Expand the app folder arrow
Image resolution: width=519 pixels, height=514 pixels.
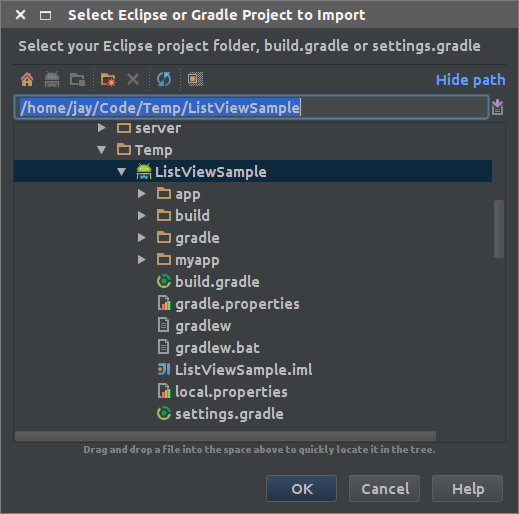tap(142, 194)
